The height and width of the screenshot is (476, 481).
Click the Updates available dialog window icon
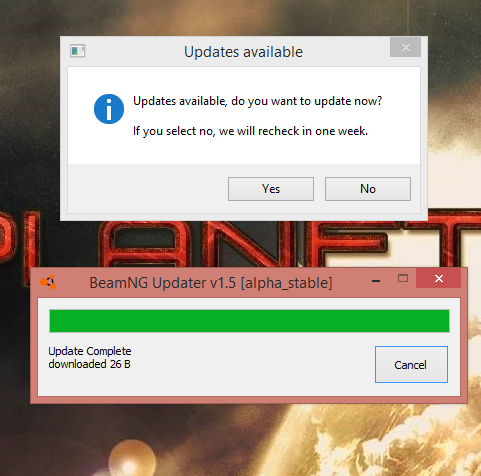point(78,51)
